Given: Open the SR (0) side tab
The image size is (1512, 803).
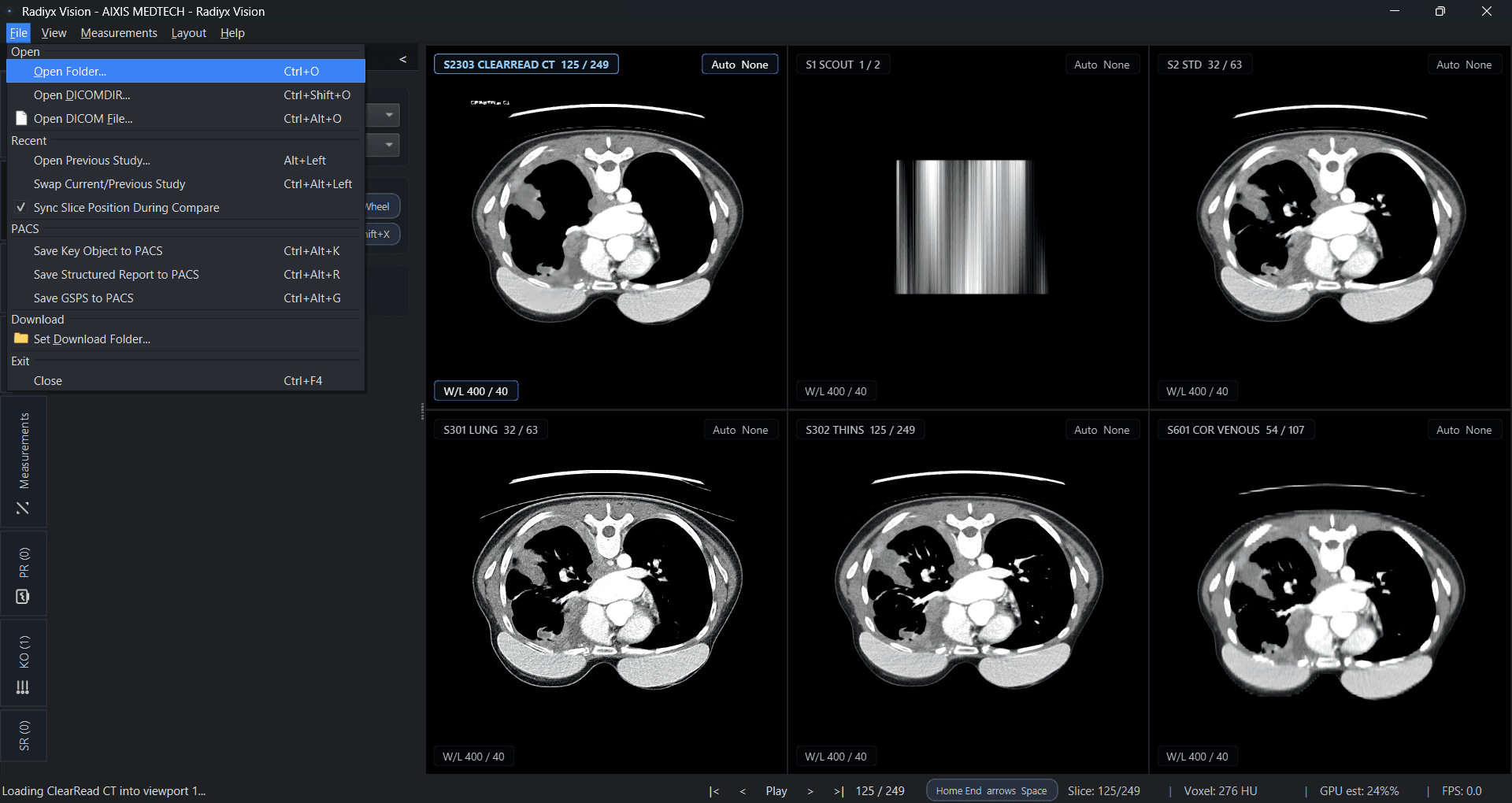Looking at the screenshot, I should pyautogui.click(x=24, y=735).
